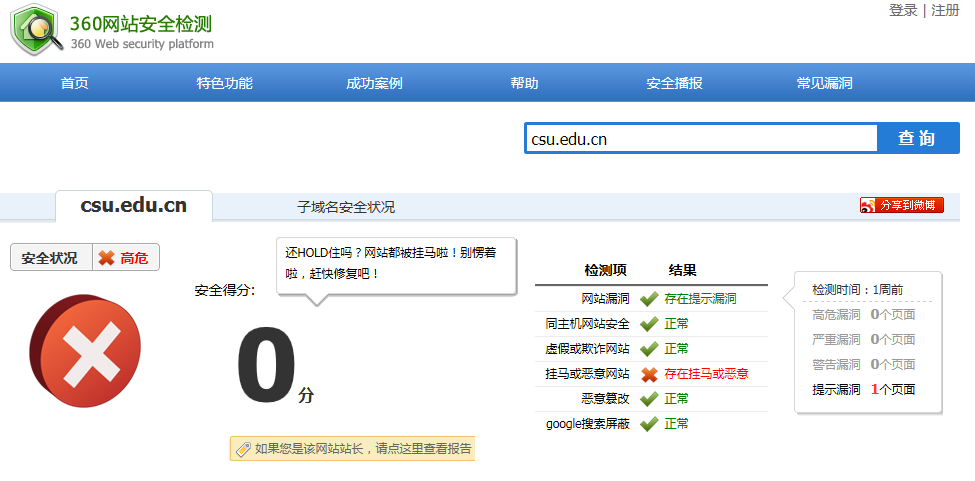Click the Weibo share icon
The image size is (975, 481).
(x=868, y=205)
